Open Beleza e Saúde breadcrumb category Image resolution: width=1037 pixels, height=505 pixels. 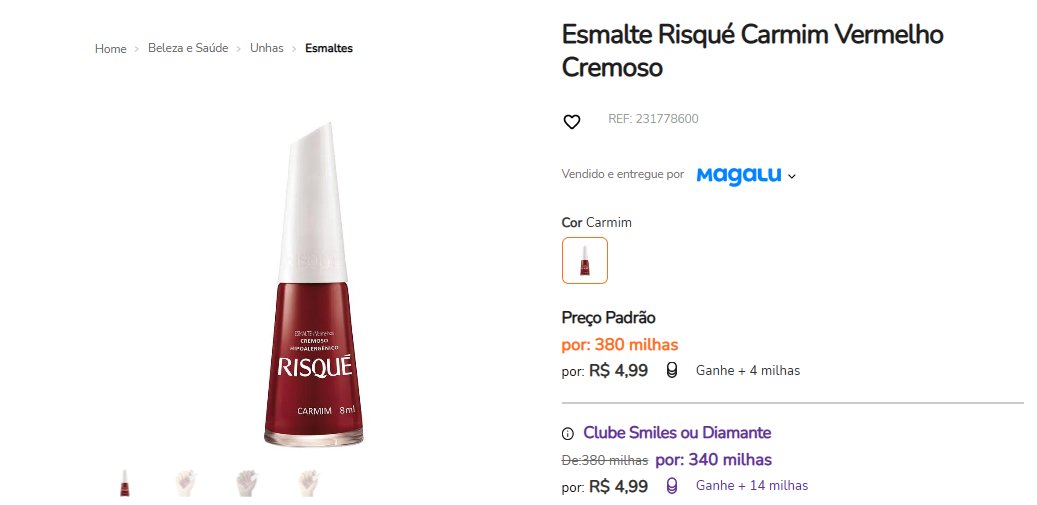tap(188, 48)
